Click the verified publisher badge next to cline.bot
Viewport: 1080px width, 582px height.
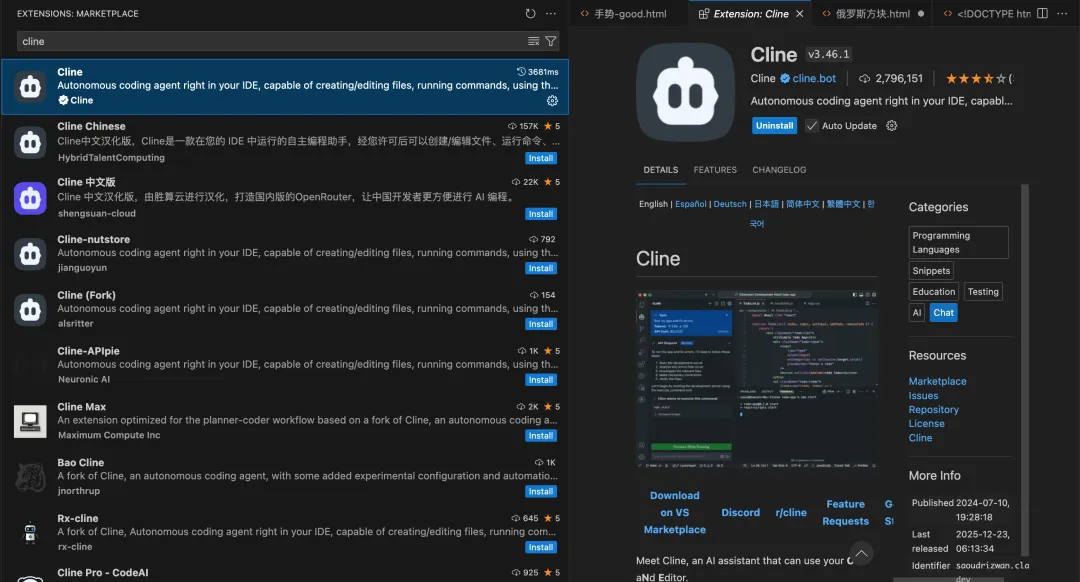tap(785, 79)
